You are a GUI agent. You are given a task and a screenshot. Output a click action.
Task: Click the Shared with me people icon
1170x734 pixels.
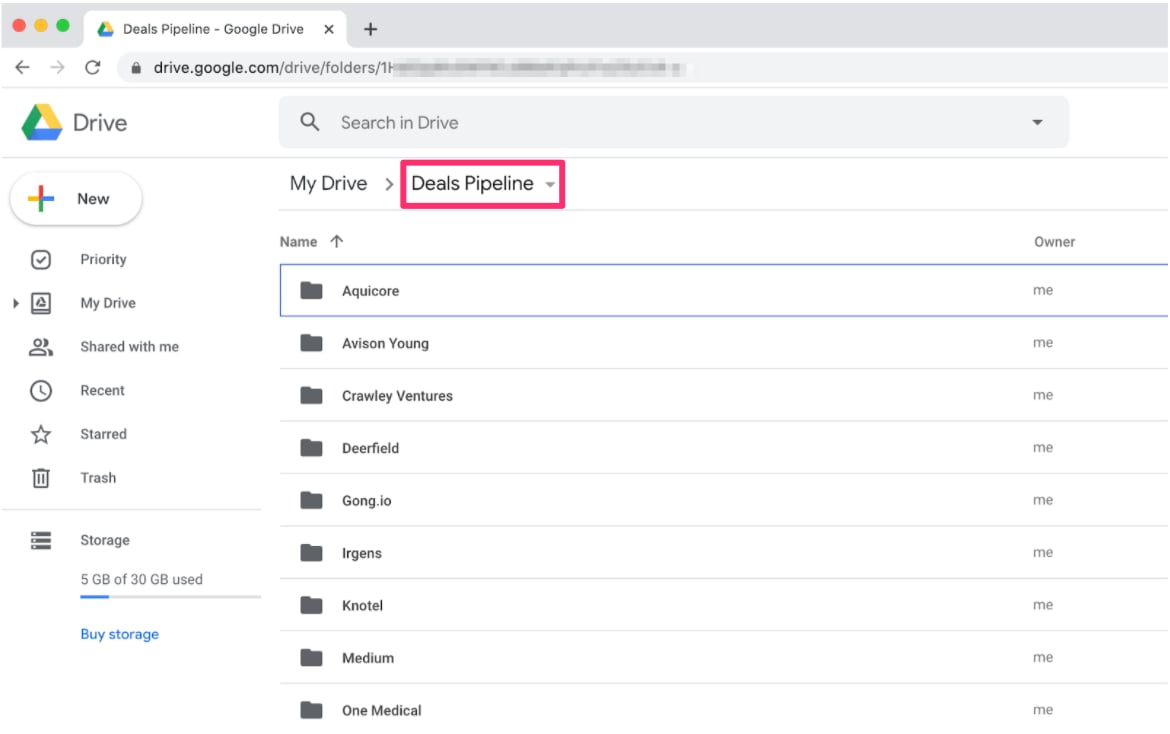point(41,347)
